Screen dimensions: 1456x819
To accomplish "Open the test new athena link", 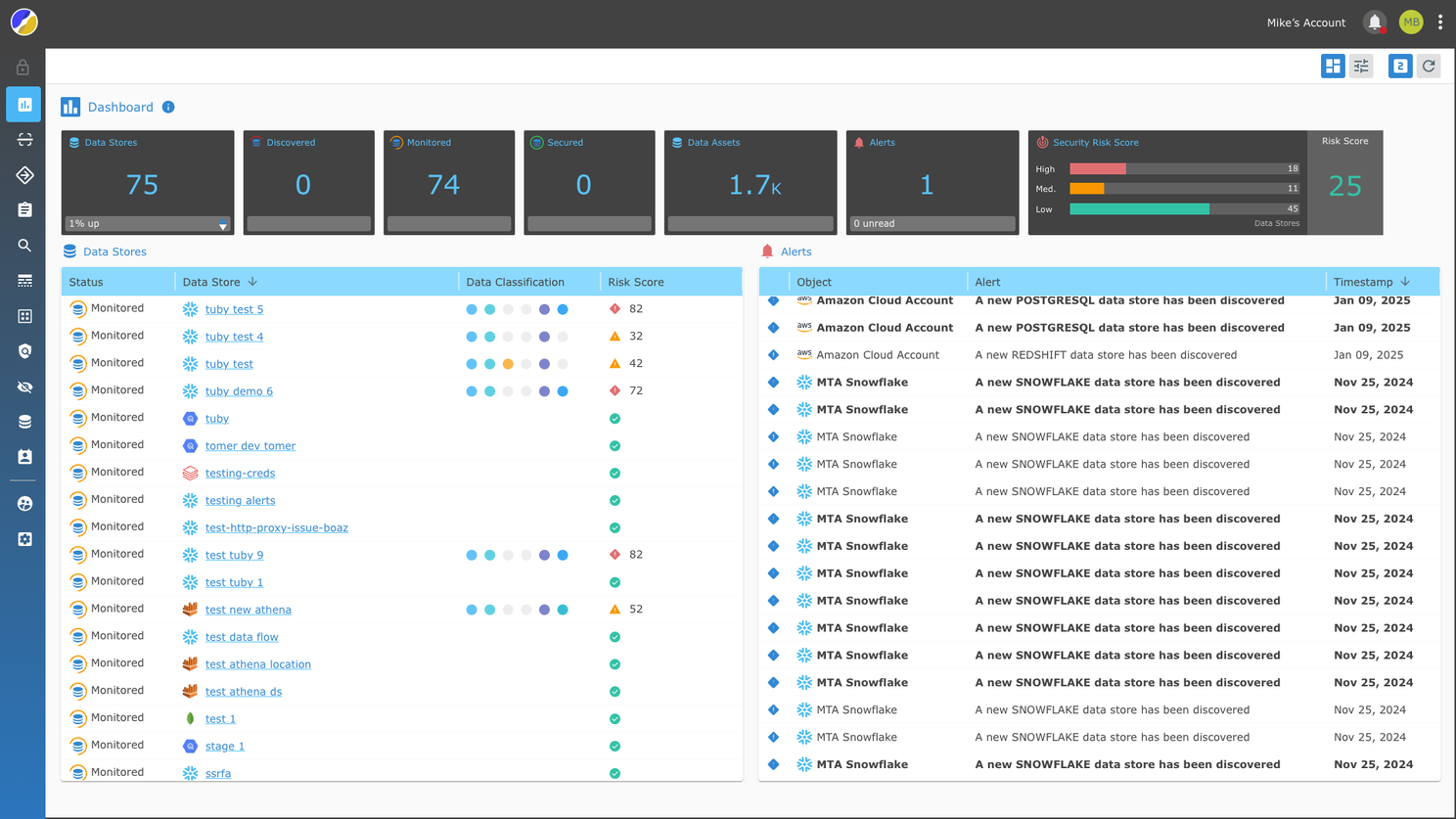I will click(x=248, y=610).
